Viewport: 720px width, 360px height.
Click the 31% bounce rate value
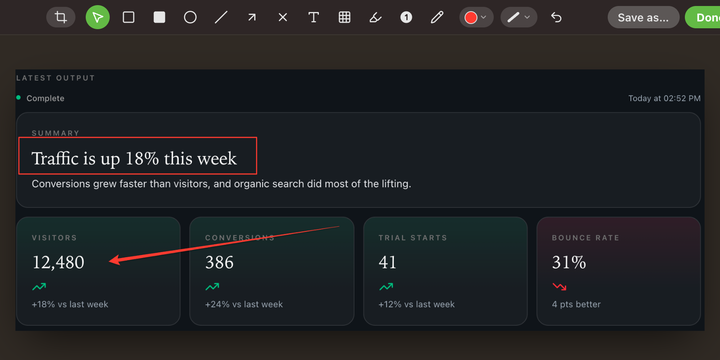[x=569, y=263]
